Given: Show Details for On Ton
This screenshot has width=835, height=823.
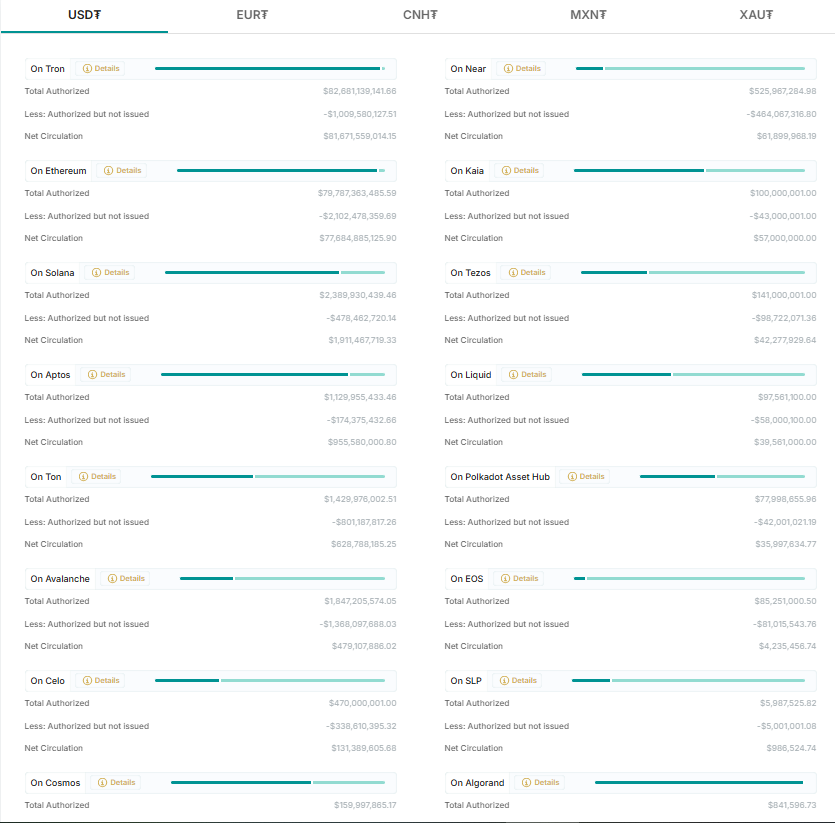Looking at the screenshot, I should point(97,477).
